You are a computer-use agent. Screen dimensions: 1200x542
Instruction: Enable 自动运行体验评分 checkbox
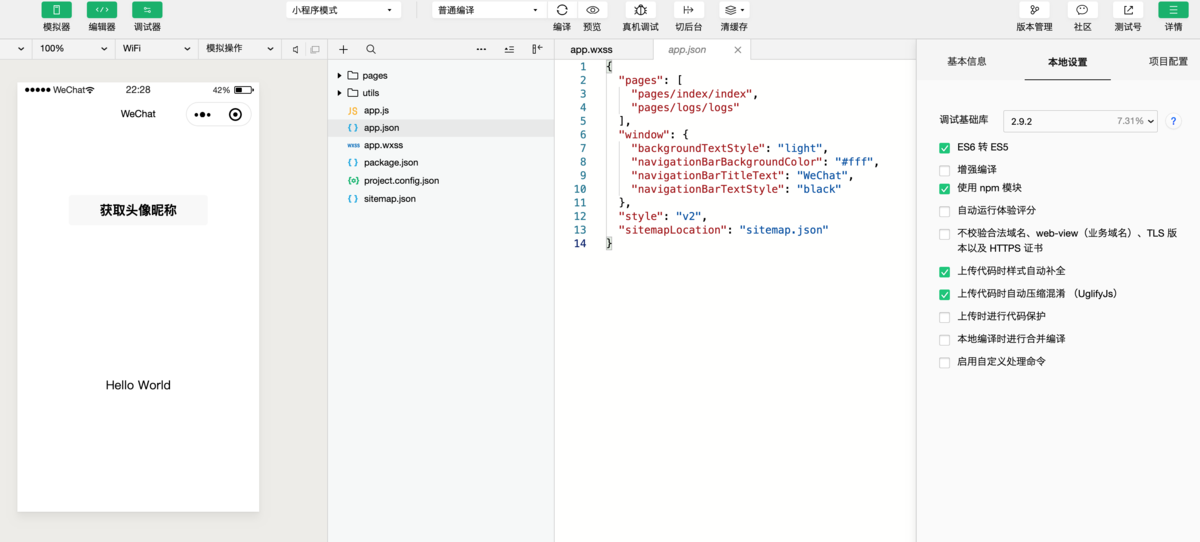[x=944, y=211]
